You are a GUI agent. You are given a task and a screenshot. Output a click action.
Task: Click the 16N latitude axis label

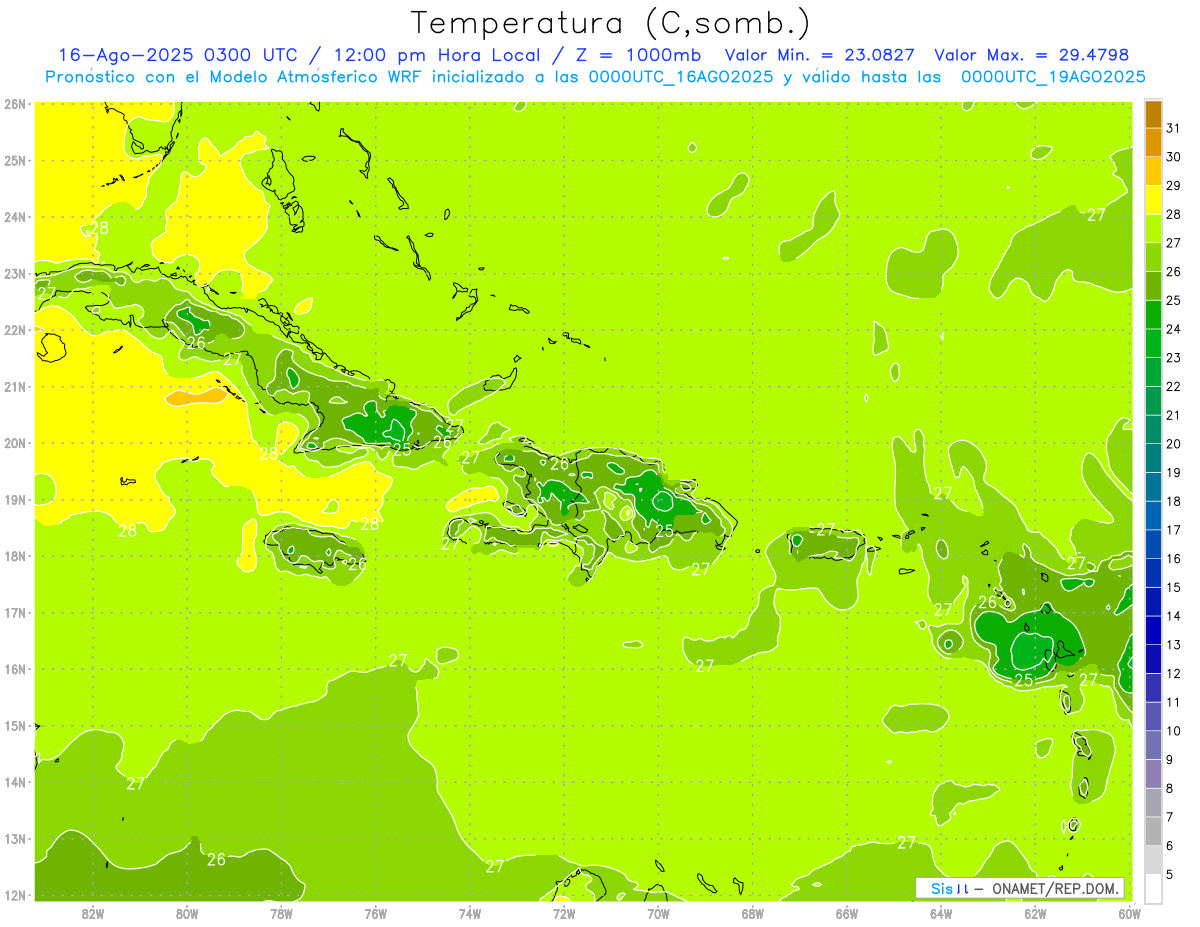[x=14, y=669]
